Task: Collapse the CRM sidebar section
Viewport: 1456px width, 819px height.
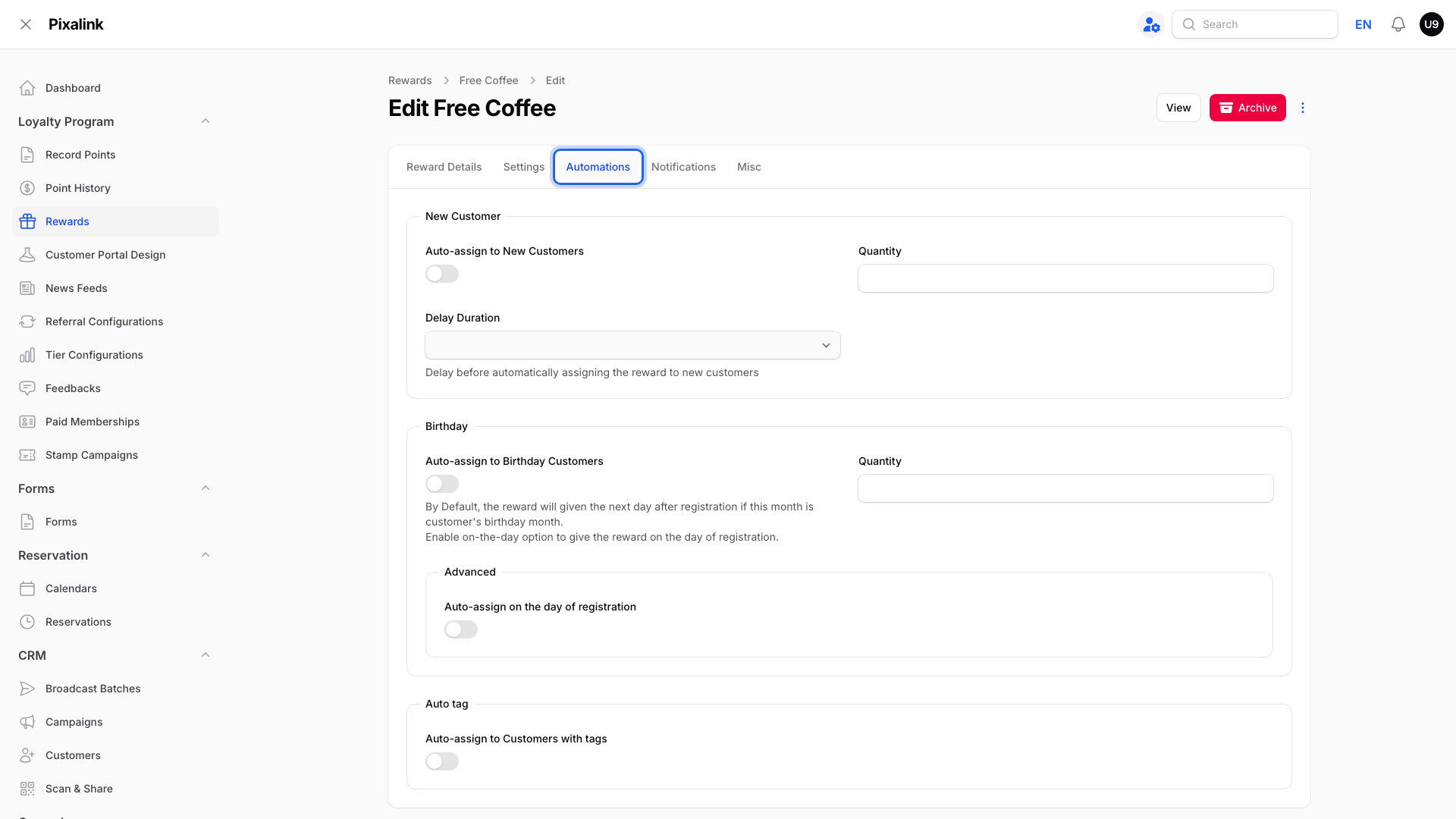Action: (206, 655)
